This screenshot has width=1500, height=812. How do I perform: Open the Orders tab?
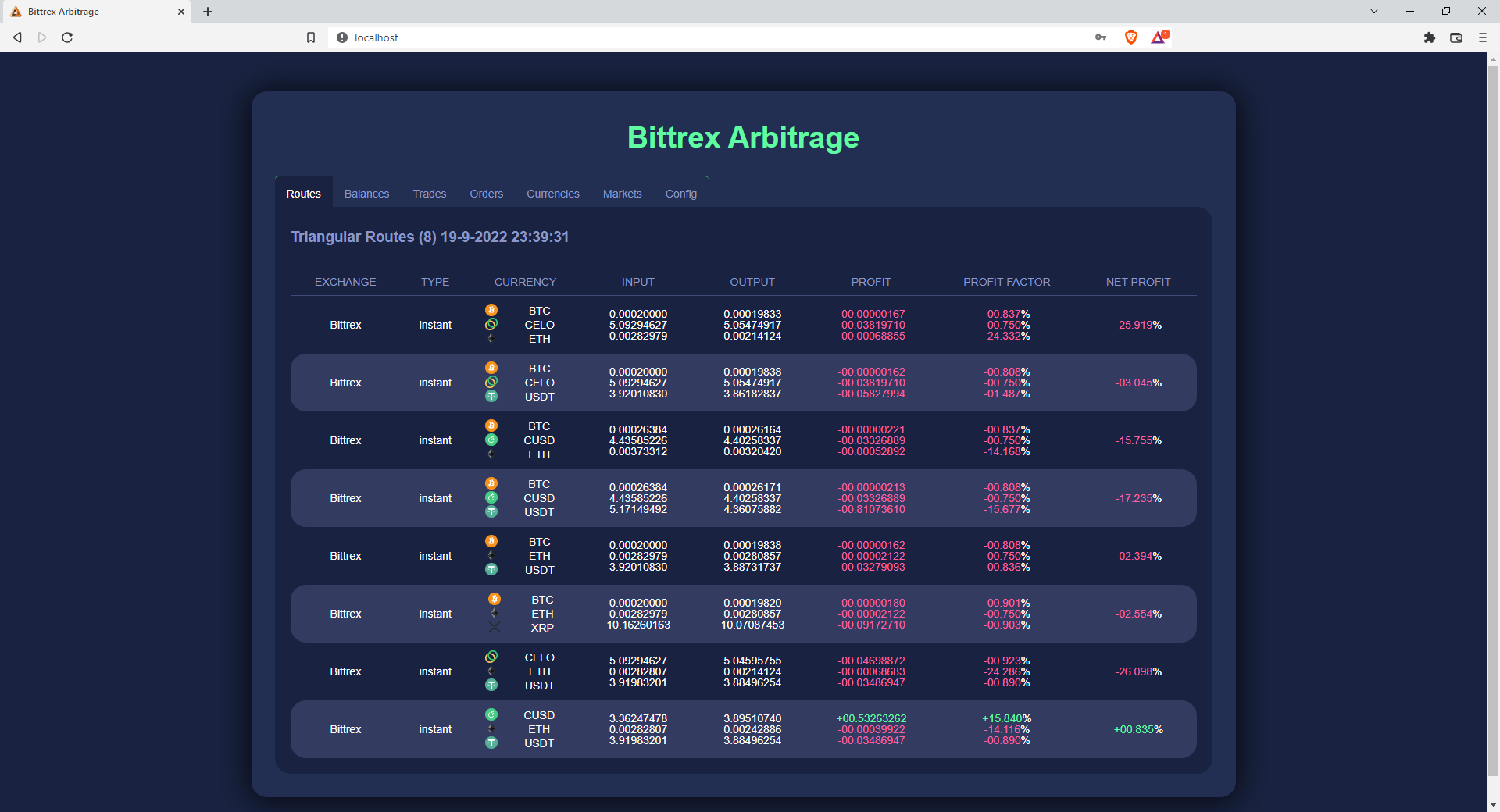coord(486,194)
